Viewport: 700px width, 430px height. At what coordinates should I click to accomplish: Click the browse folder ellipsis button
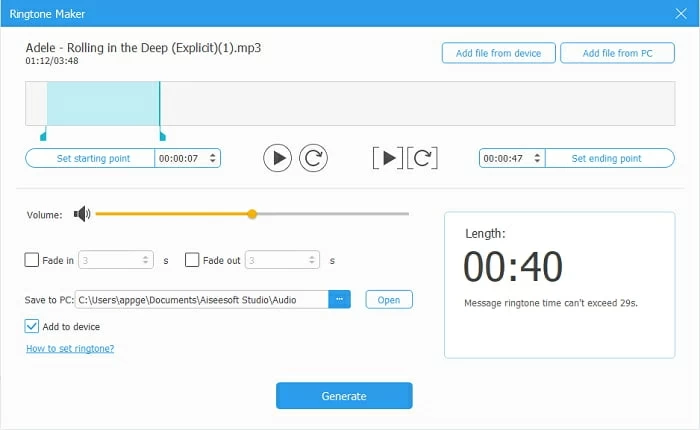pyautogui.click(x=340, y=299)
